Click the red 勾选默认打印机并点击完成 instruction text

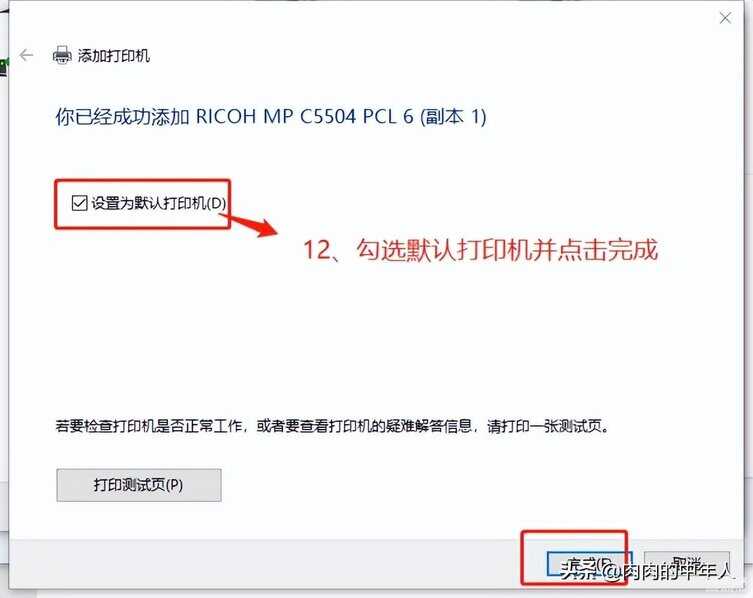(507, 250)
